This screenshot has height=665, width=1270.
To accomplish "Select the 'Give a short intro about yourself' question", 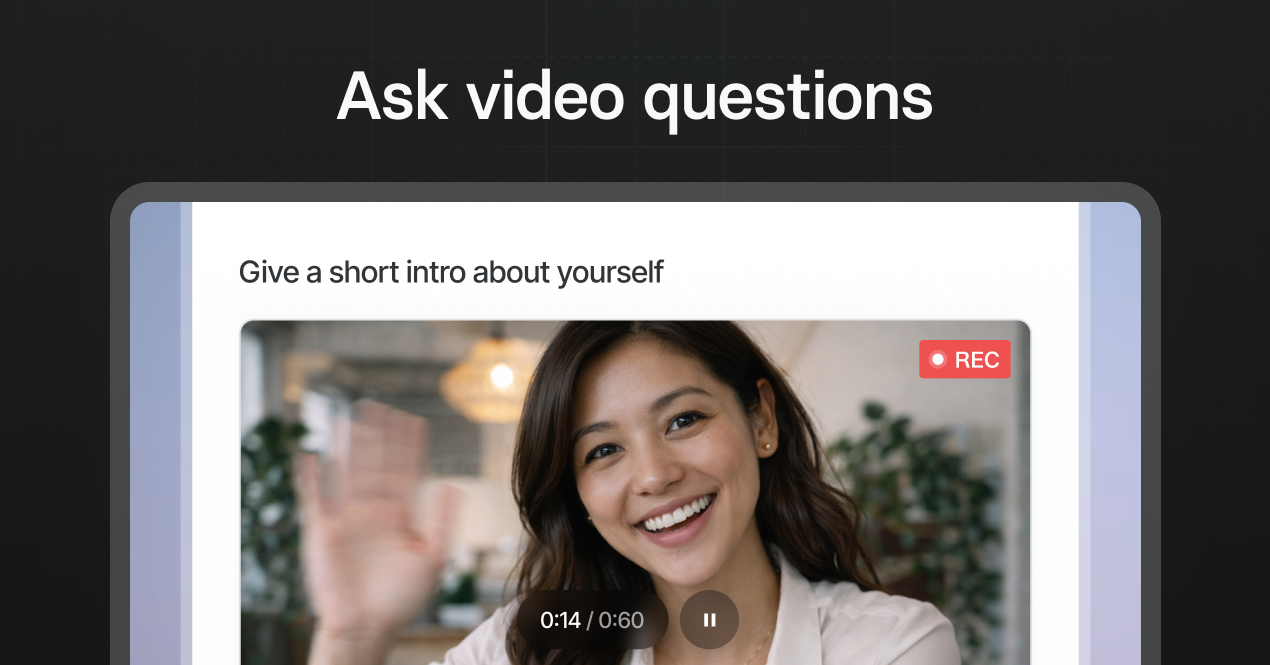I will coord(451,272).
